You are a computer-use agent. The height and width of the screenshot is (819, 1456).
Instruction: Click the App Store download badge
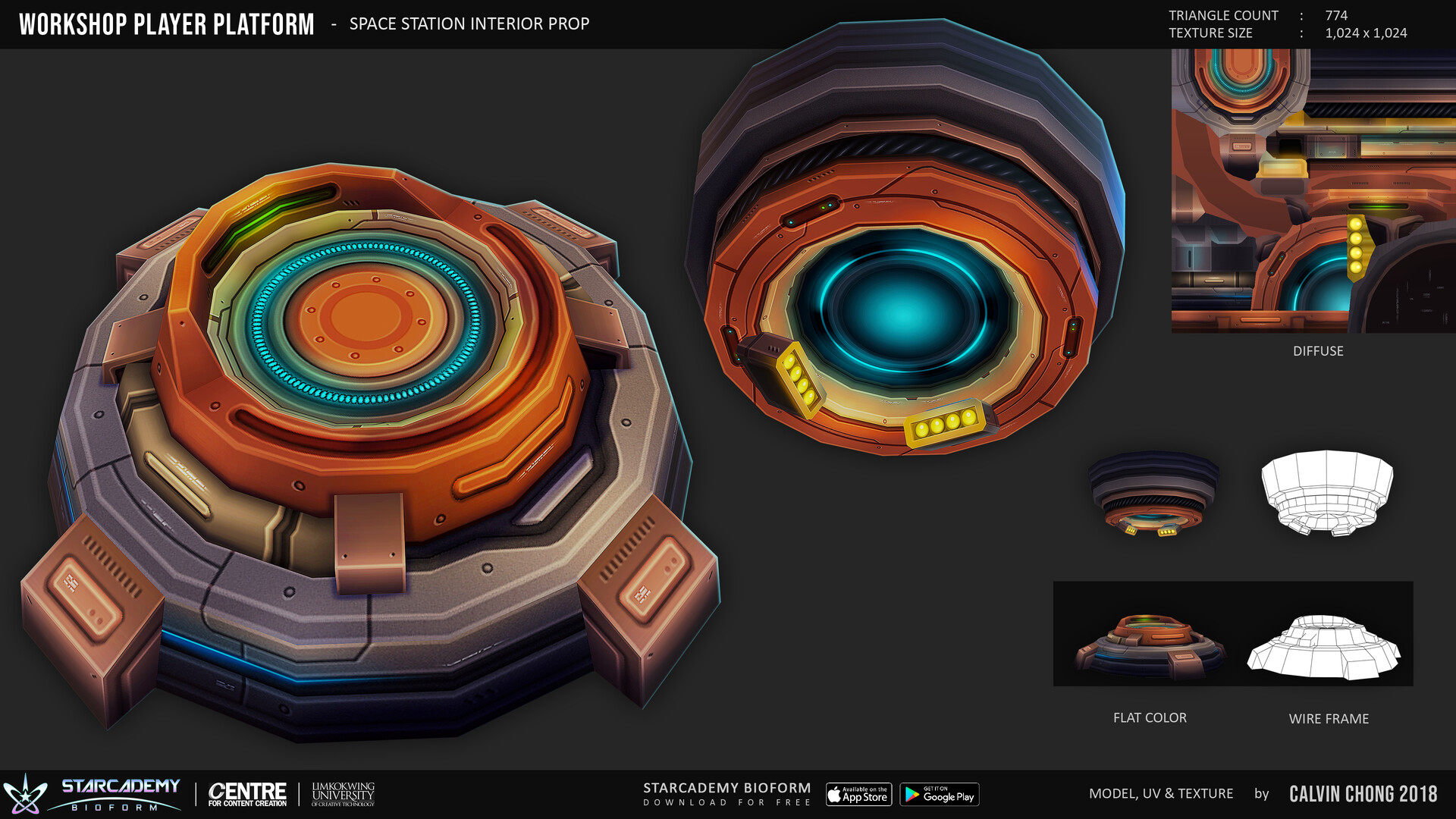pos(858,794)
